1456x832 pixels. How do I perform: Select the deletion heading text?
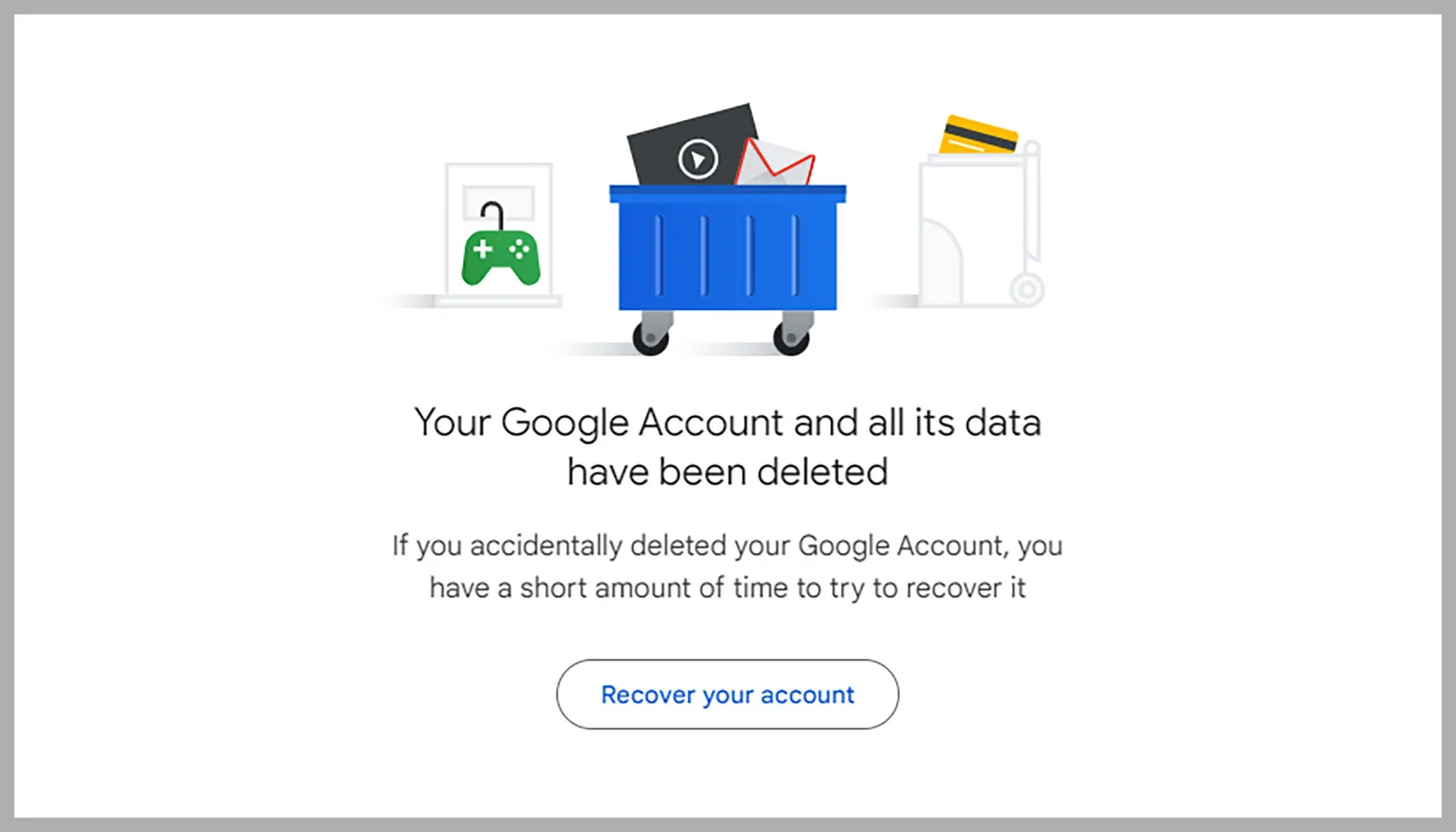pos(726,446)
